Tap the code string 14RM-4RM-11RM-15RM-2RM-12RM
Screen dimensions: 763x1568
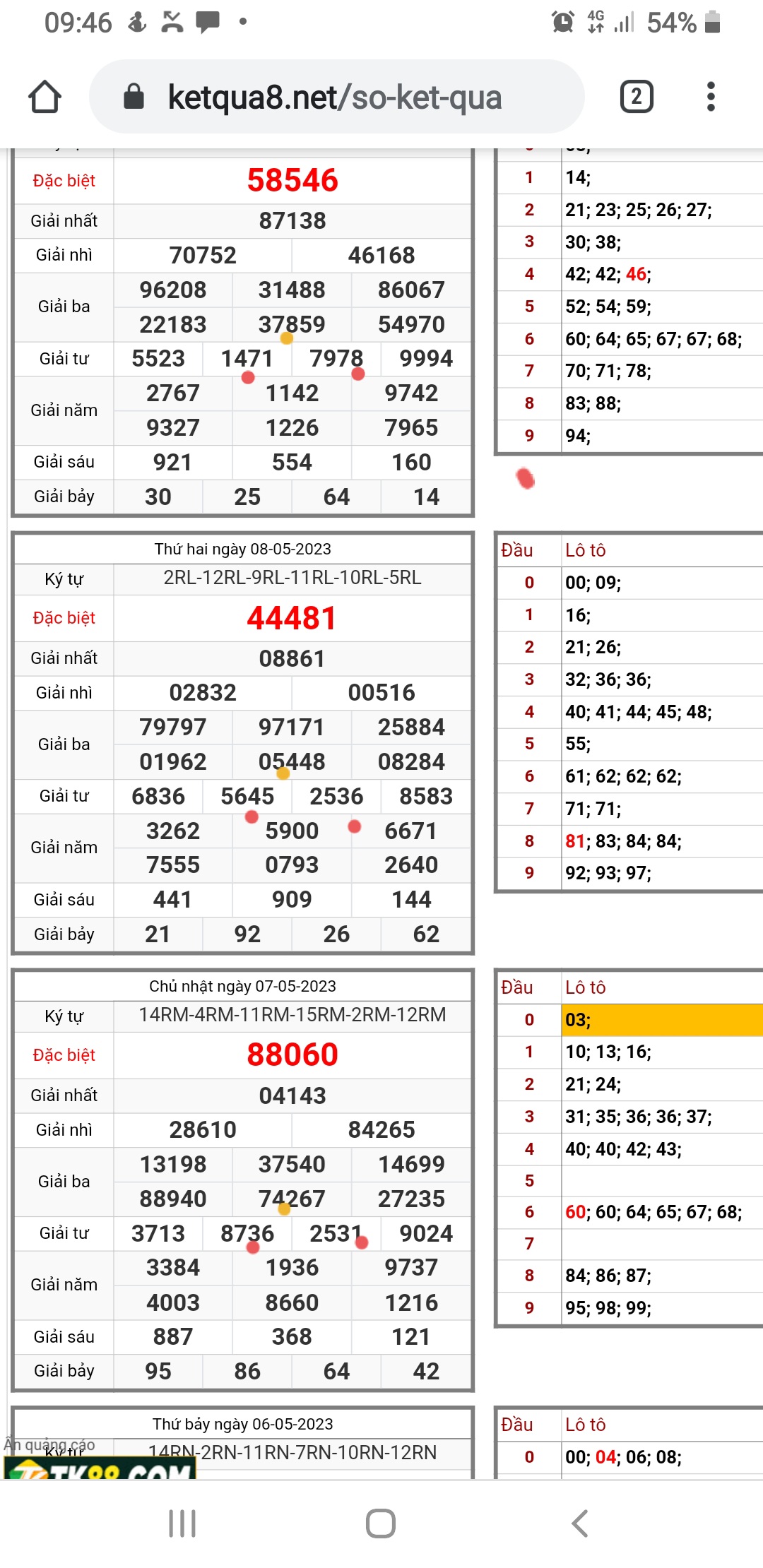[292, 1015]
